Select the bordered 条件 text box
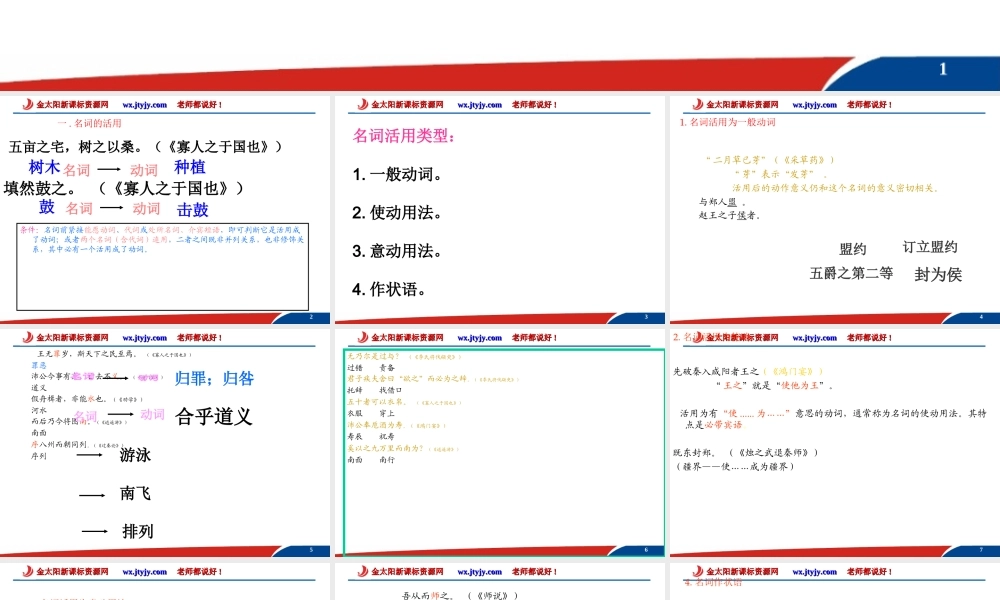 [163, 267]
